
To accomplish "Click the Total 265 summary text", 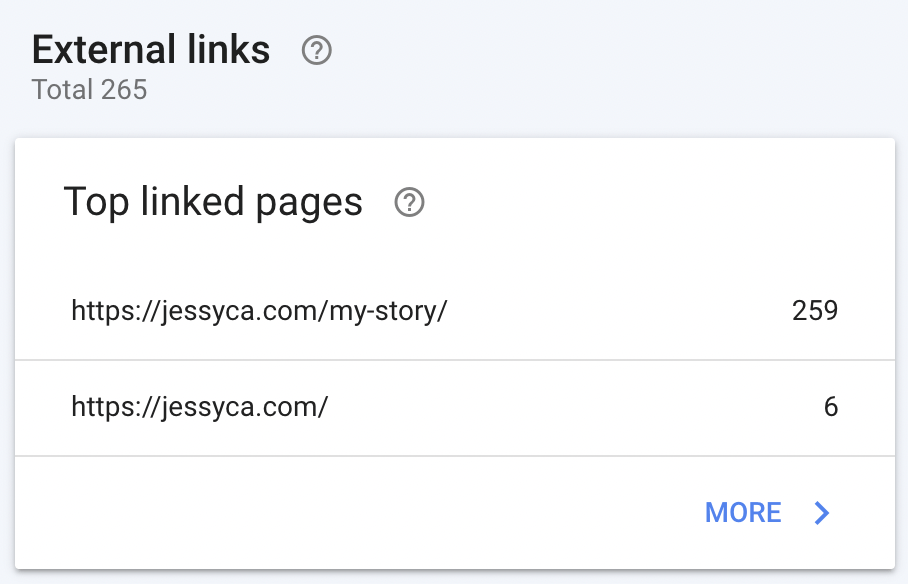I will point(90,90).
